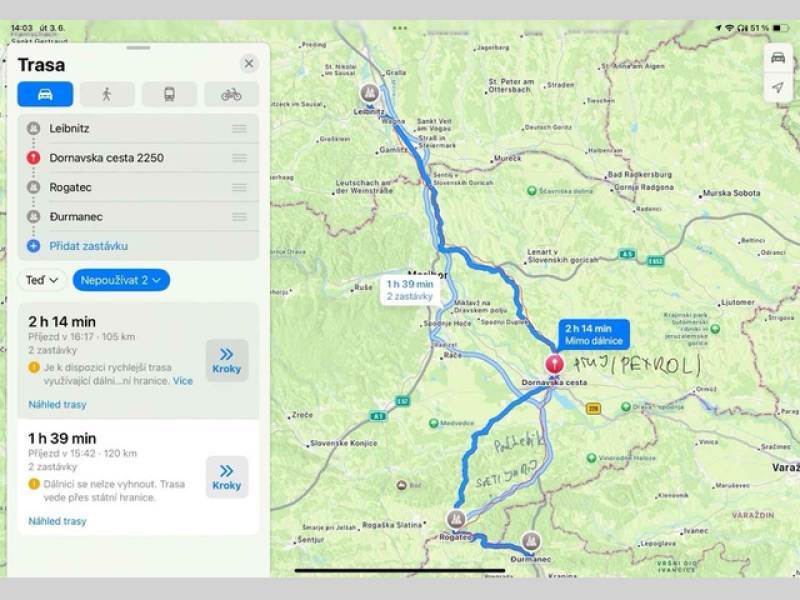Viewport: 800px width, 600px height.
Task: Select the Dornavska cesta 2250 stop field
Action: (x=138, y=158)
